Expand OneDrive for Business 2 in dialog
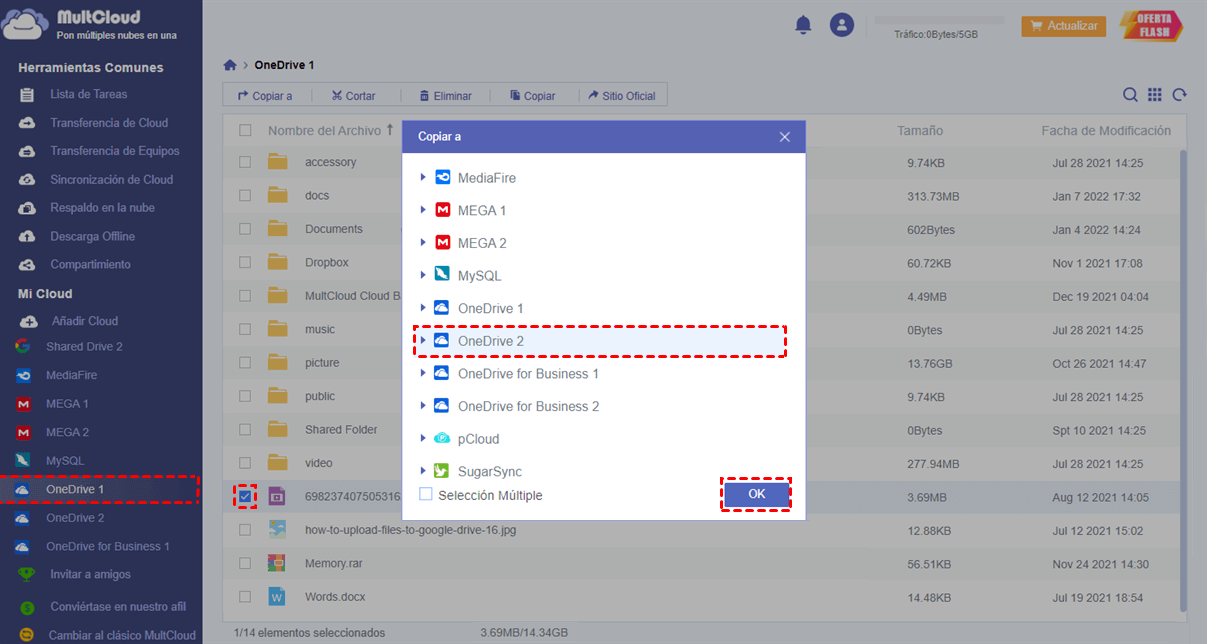The width and height of the screenshot is (1207, 644). (x=423, y=406)
